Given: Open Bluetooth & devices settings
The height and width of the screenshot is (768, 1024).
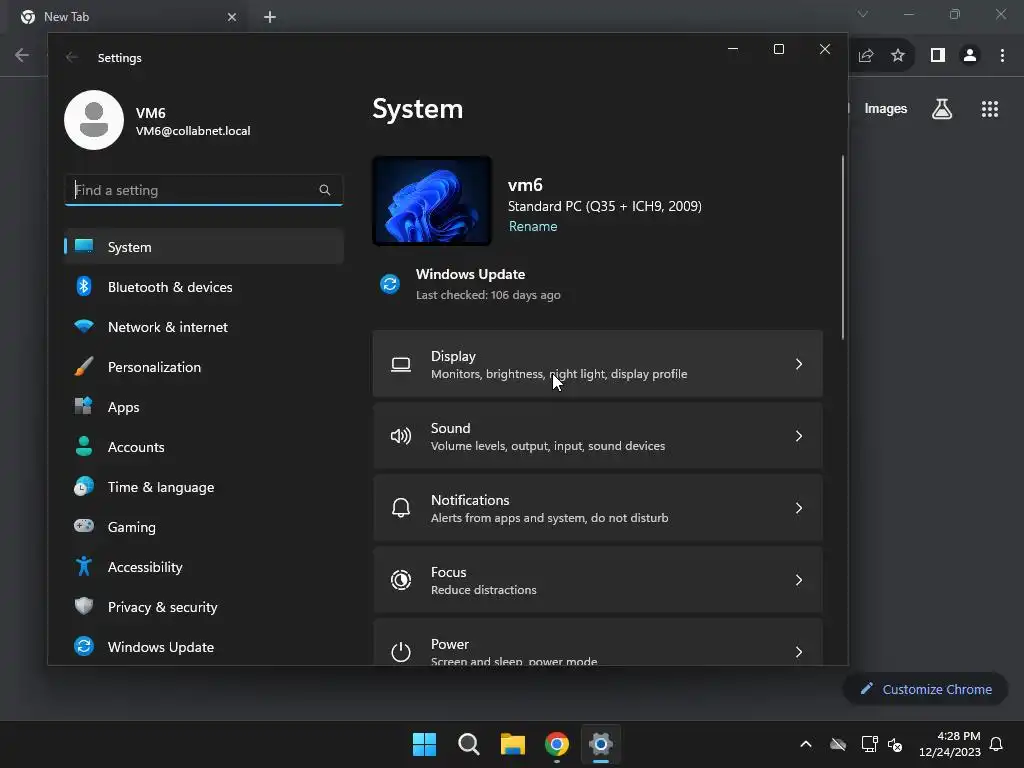Looking at the screenshot, I should tap(204, 287).
